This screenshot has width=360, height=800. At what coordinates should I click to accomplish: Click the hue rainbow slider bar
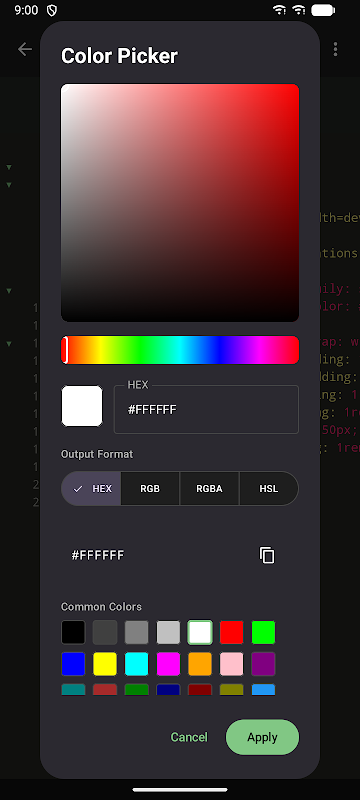(x=180, y=350)
